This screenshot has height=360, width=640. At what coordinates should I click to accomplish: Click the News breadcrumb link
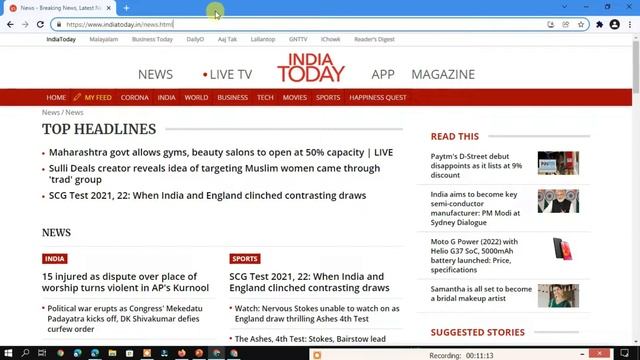point(51,112)
